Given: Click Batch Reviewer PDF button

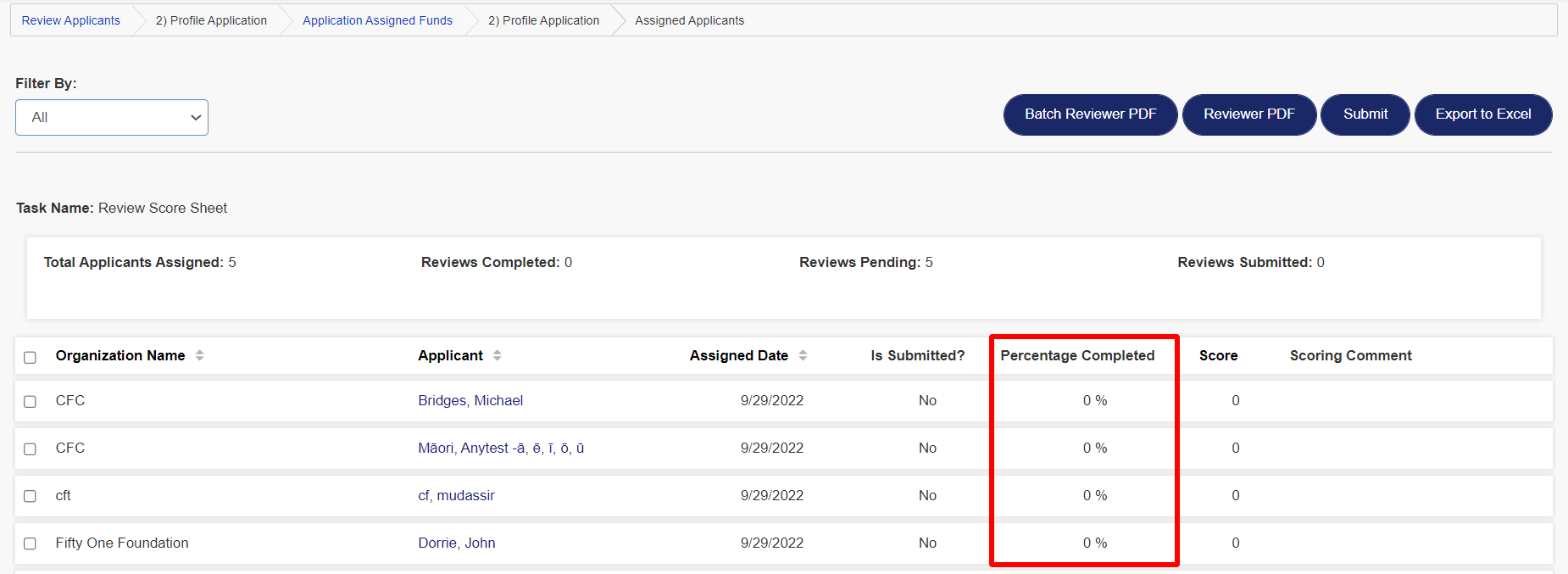Looking at the screenshot, I should tap(1091, 114).
